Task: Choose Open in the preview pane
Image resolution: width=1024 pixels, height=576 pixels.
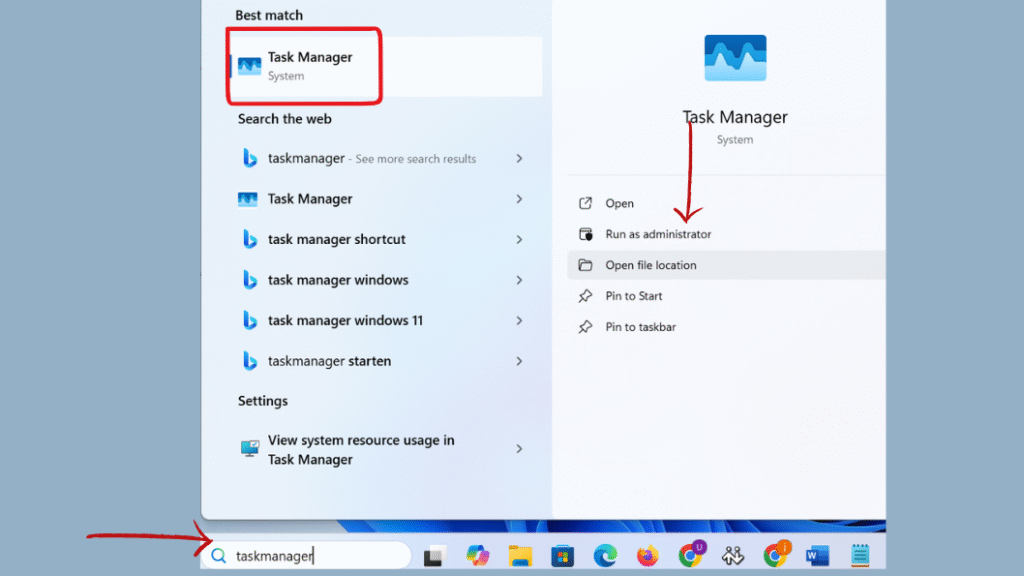Action: click(726, 203)
